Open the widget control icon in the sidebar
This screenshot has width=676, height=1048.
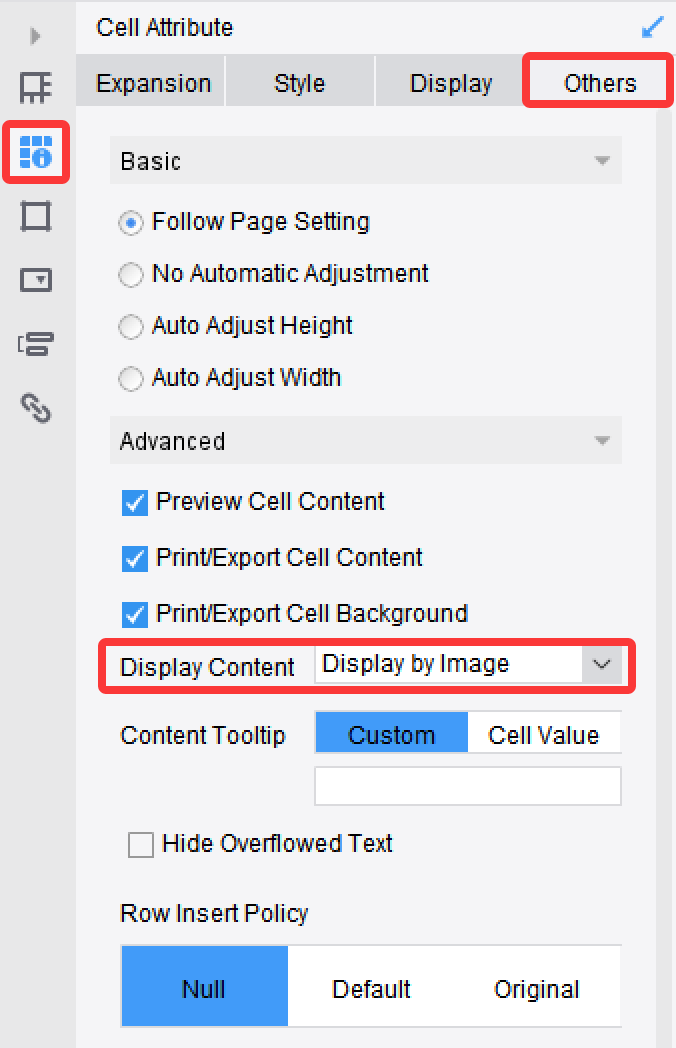[x=36, y=281]
